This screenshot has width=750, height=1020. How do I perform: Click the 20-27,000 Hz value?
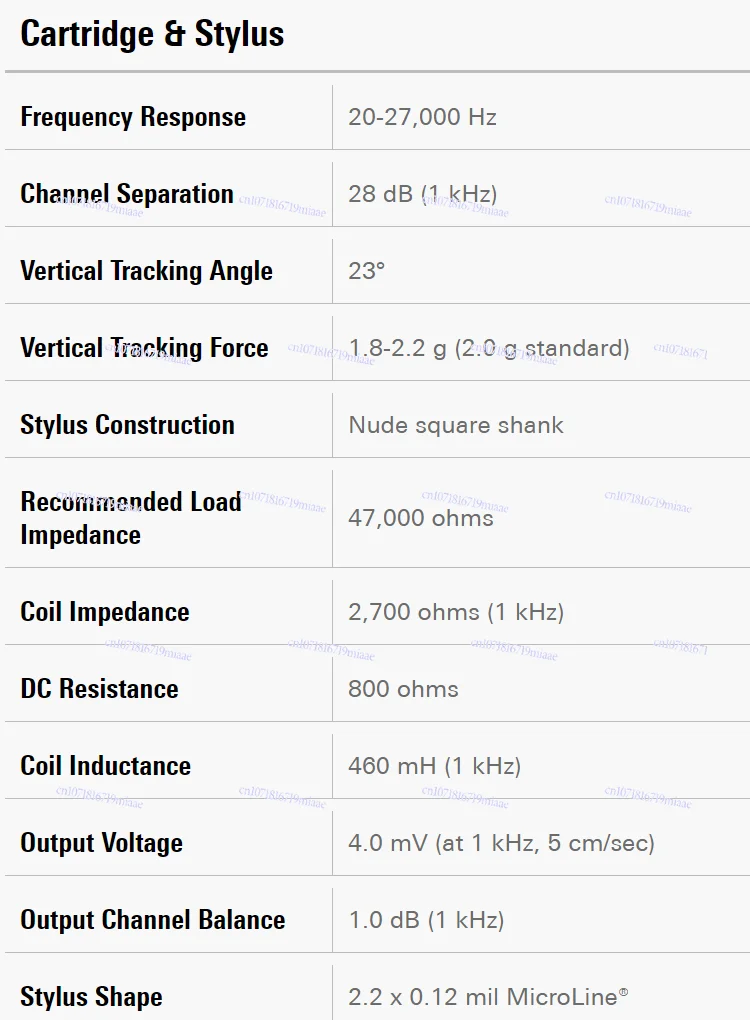(422, 117)
